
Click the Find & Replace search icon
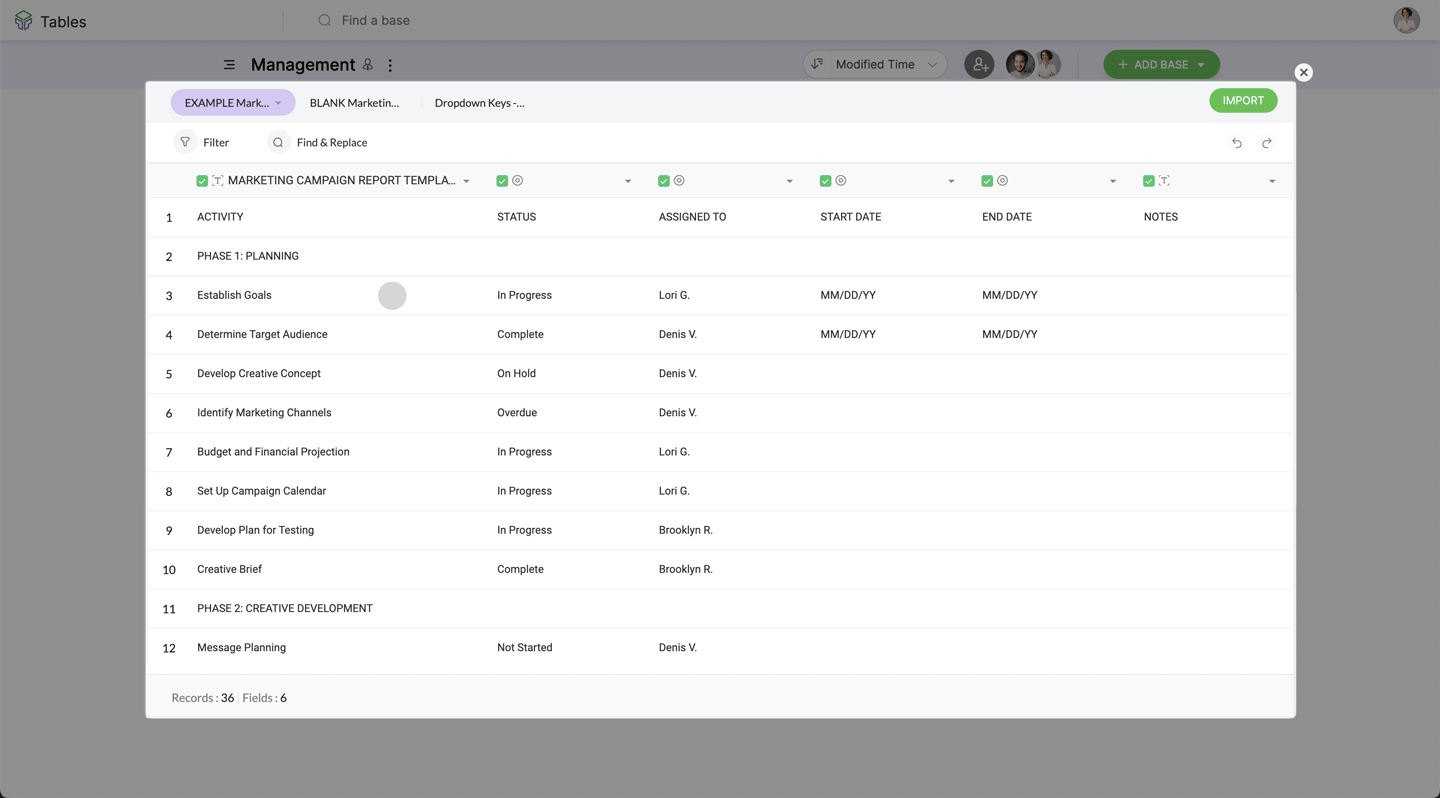tap(278, 142)
